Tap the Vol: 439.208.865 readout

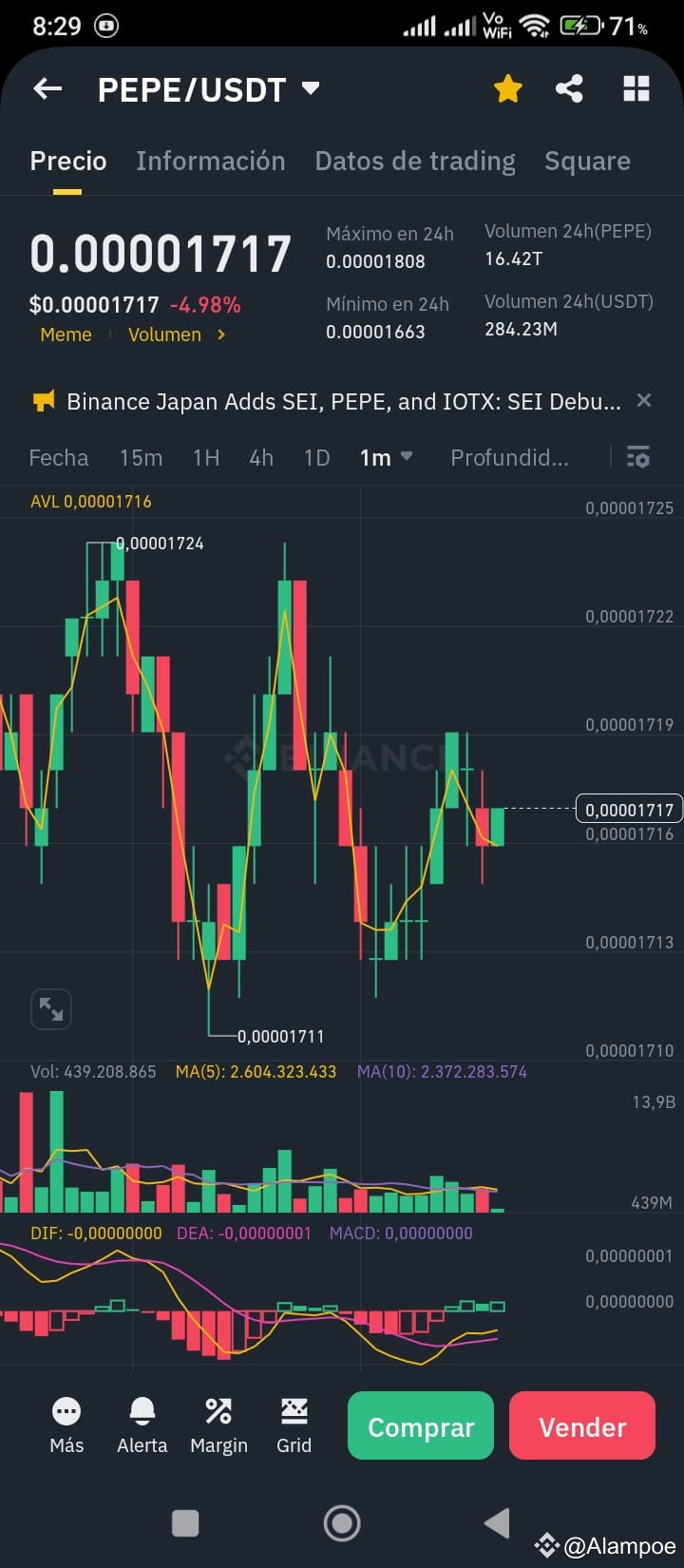point(93,1072)
